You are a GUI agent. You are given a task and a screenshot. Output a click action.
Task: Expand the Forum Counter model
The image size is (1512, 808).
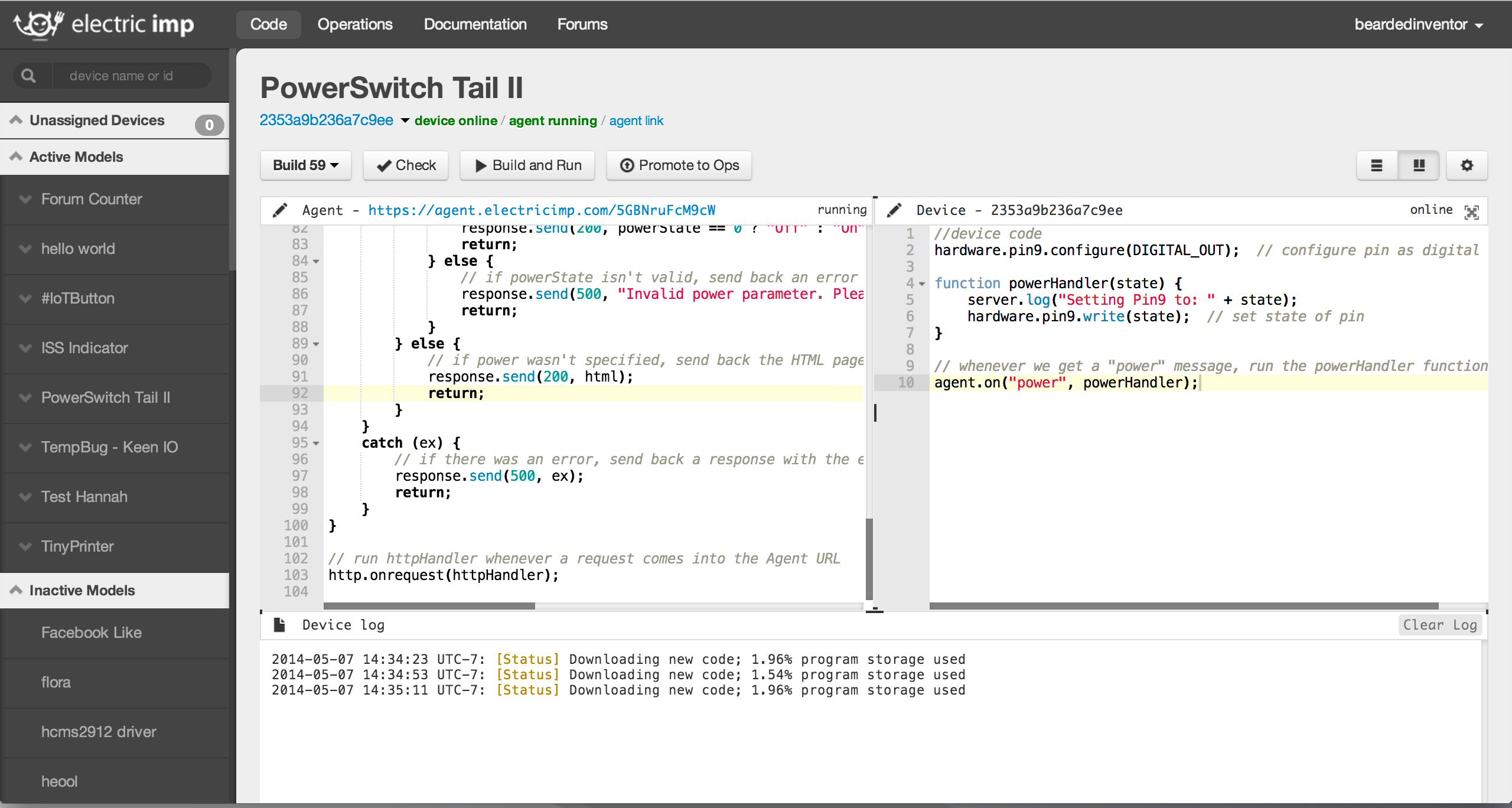[x=25, y=199]
